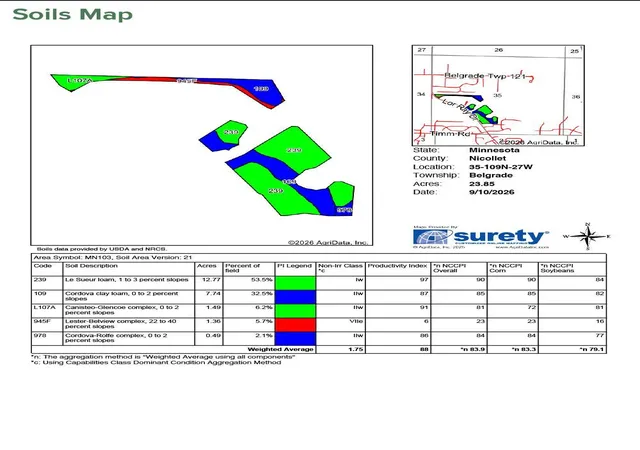Click the "Percent of field" column header

242,268
